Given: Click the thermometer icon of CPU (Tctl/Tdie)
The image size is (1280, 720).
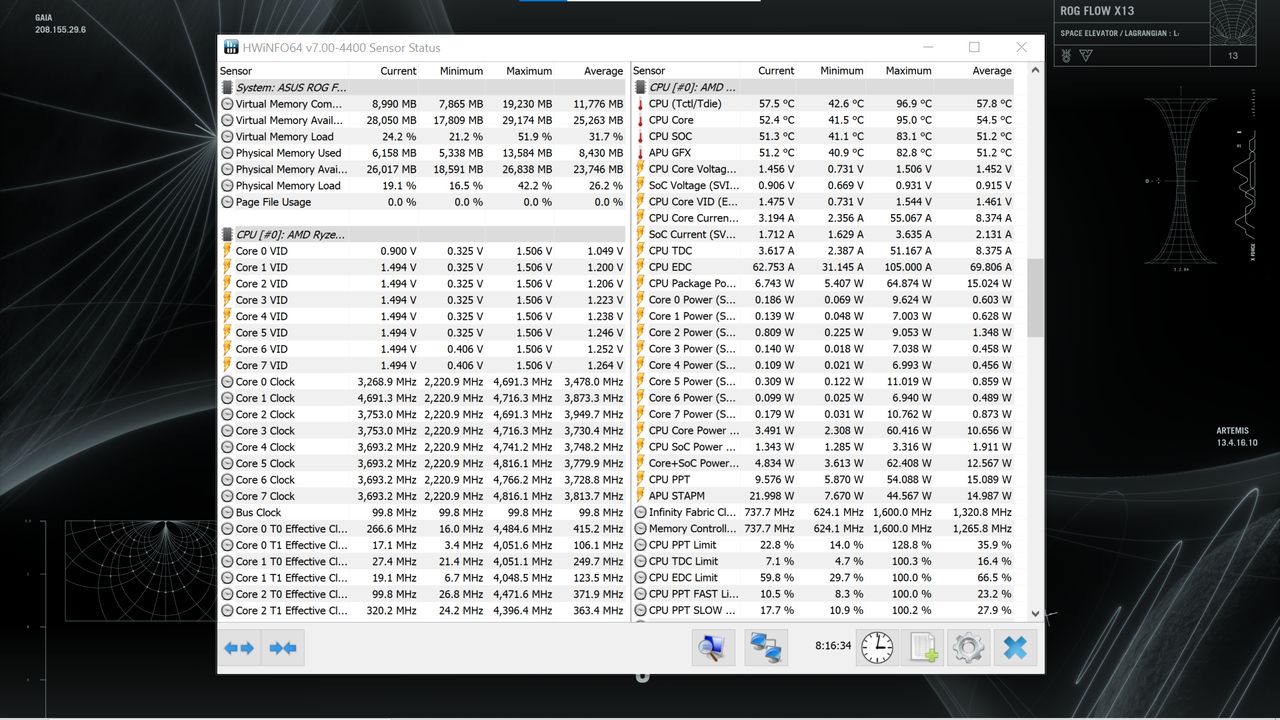Looking at the screenshot, I should click(x=641, y=104).
